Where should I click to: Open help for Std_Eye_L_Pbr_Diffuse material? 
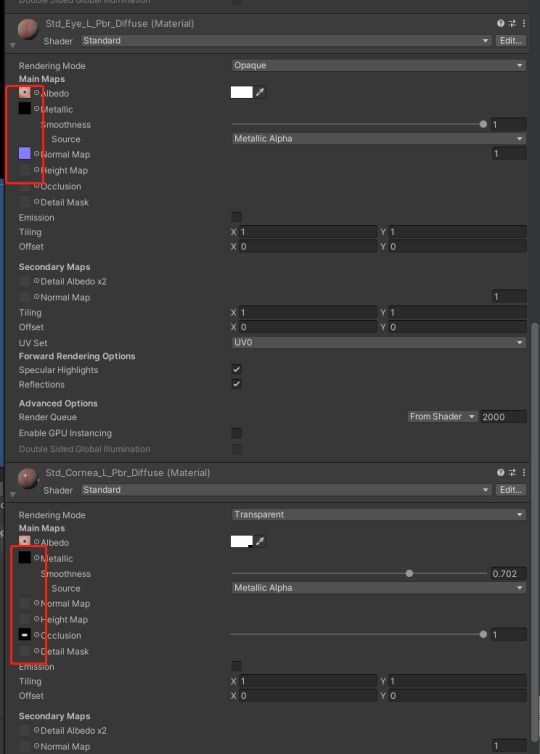[501, 24]
